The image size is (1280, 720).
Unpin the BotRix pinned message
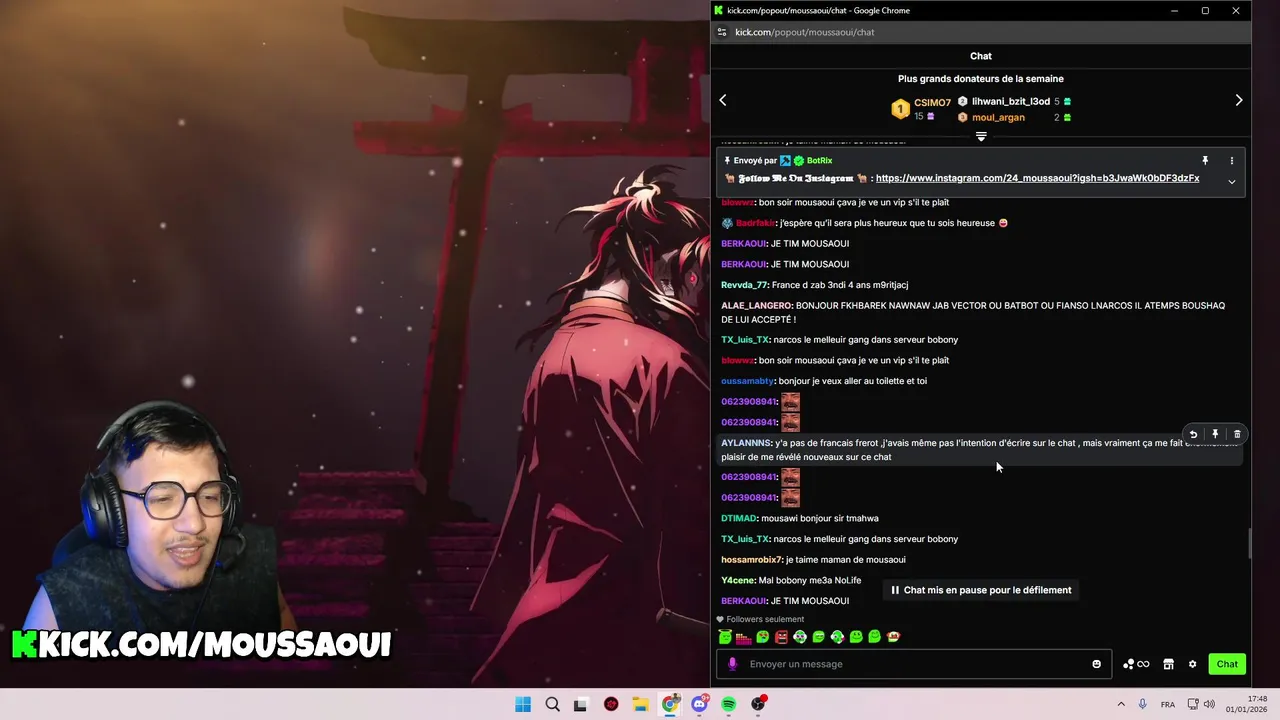click(x=1205, y=160)
